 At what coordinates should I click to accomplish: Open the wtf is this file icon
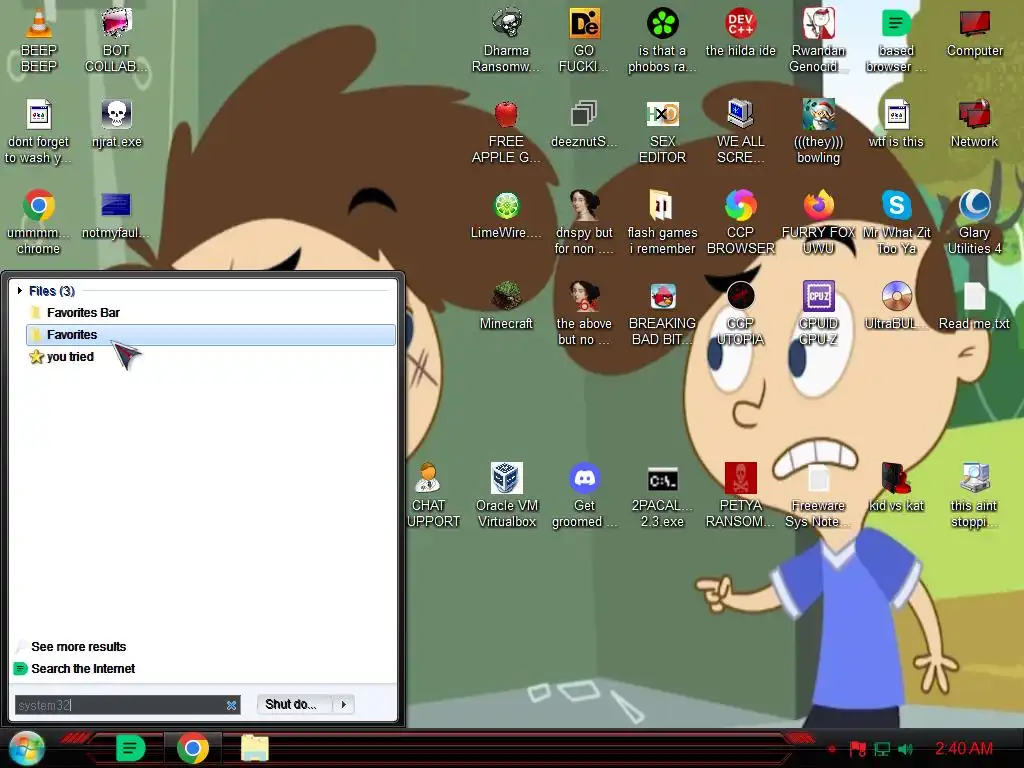click(x=897, y=115)
